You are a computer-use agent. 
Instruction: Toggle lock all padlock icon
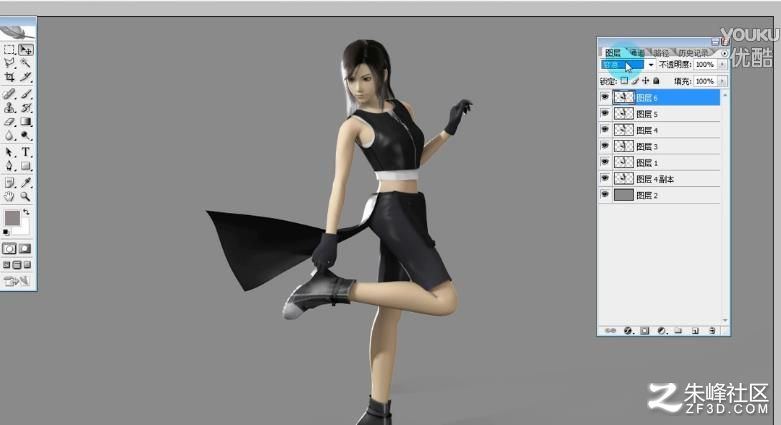(x=656, y=81)
